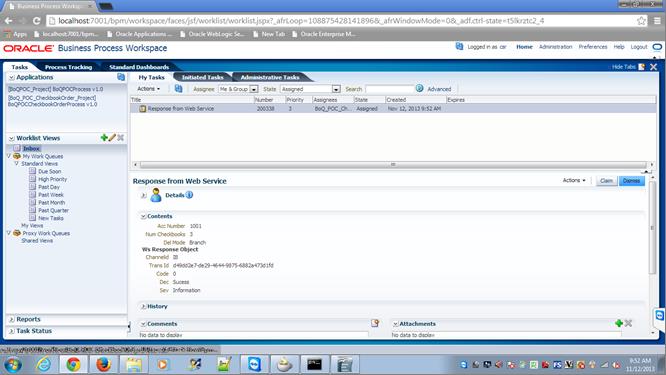Select BoQPOCProcess v1.0 application

(x=56, y=89)
